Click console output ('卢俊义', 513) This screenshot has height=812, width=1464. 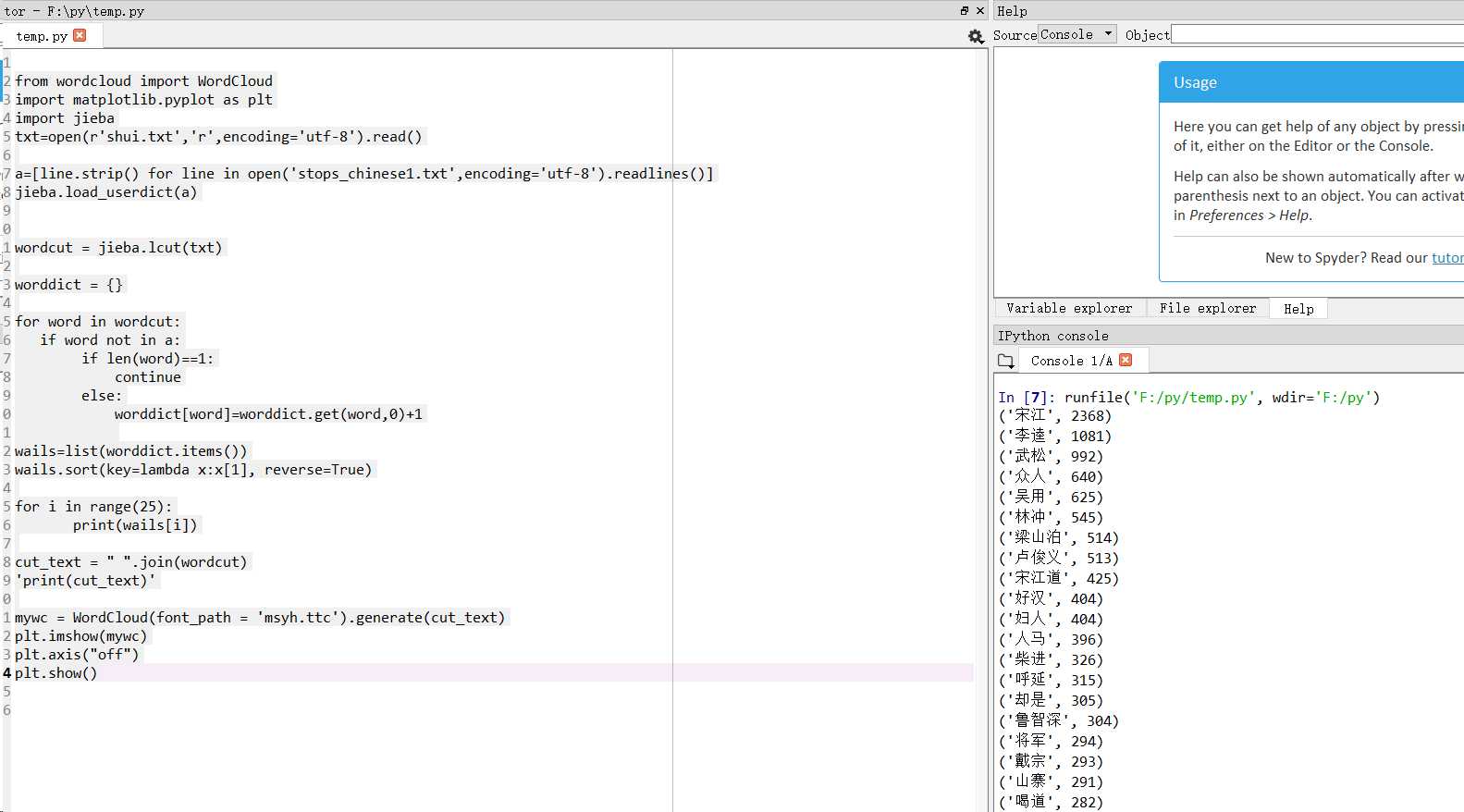1059,559
